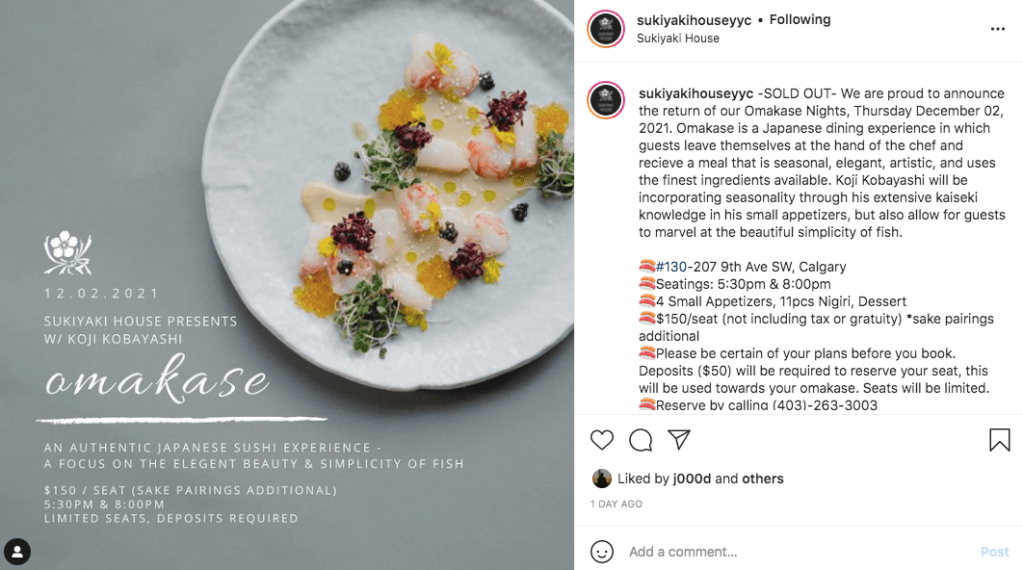
Task: Open the Sukiyaki House location link
Action: (677, 38)
